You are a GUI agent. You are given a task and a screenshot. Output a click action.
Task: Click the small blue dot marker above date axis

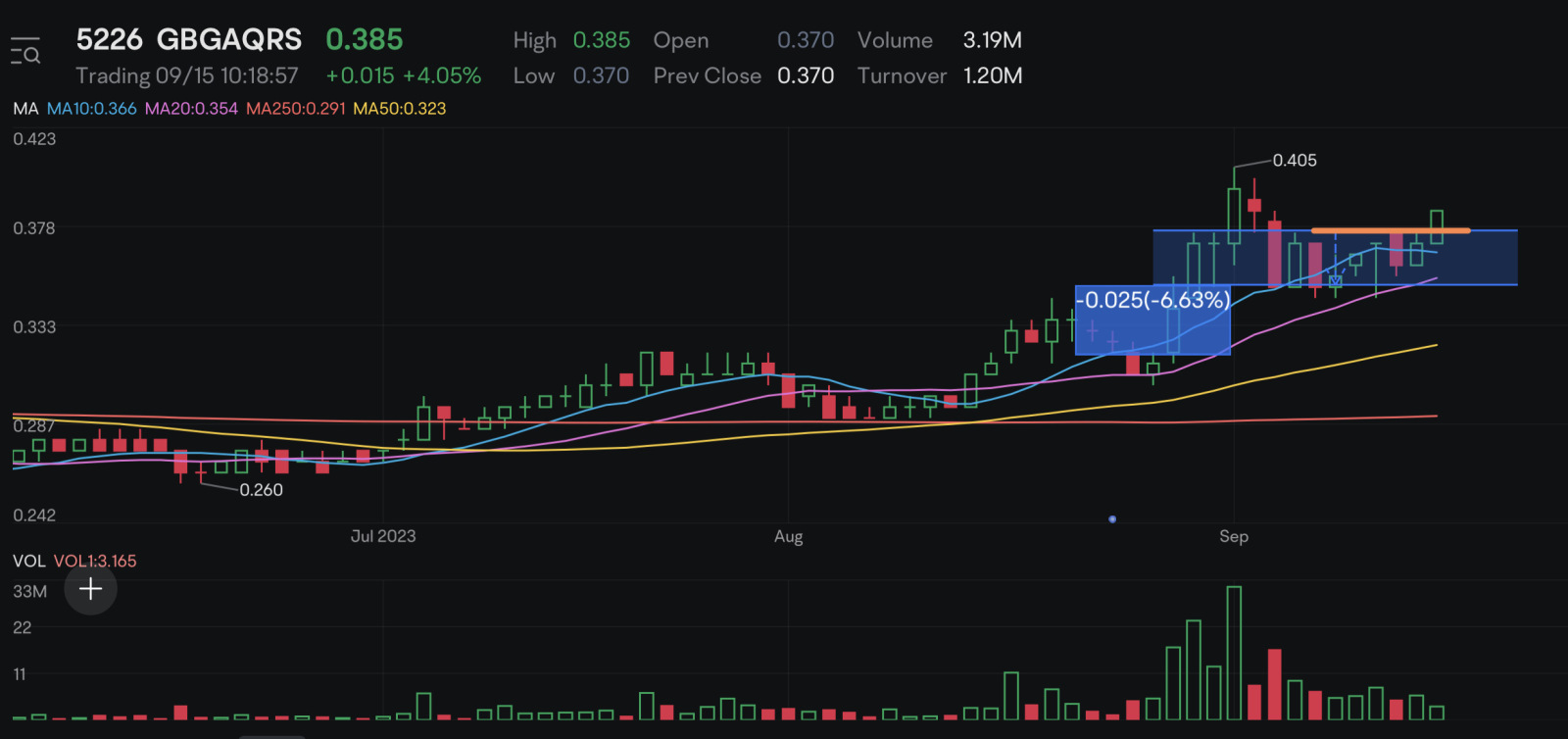1112,518
